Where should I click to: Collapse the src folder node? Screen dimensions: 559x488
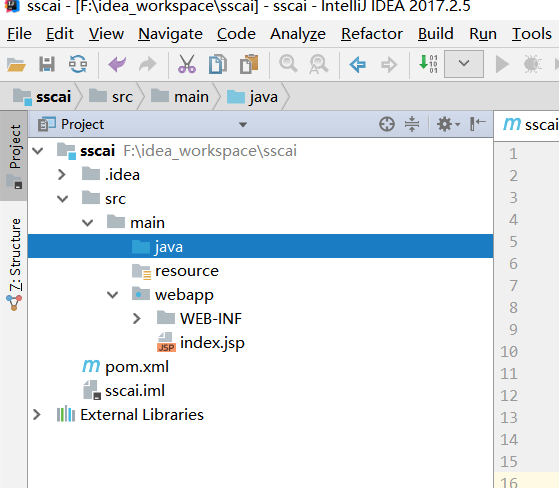coord(62,199)
